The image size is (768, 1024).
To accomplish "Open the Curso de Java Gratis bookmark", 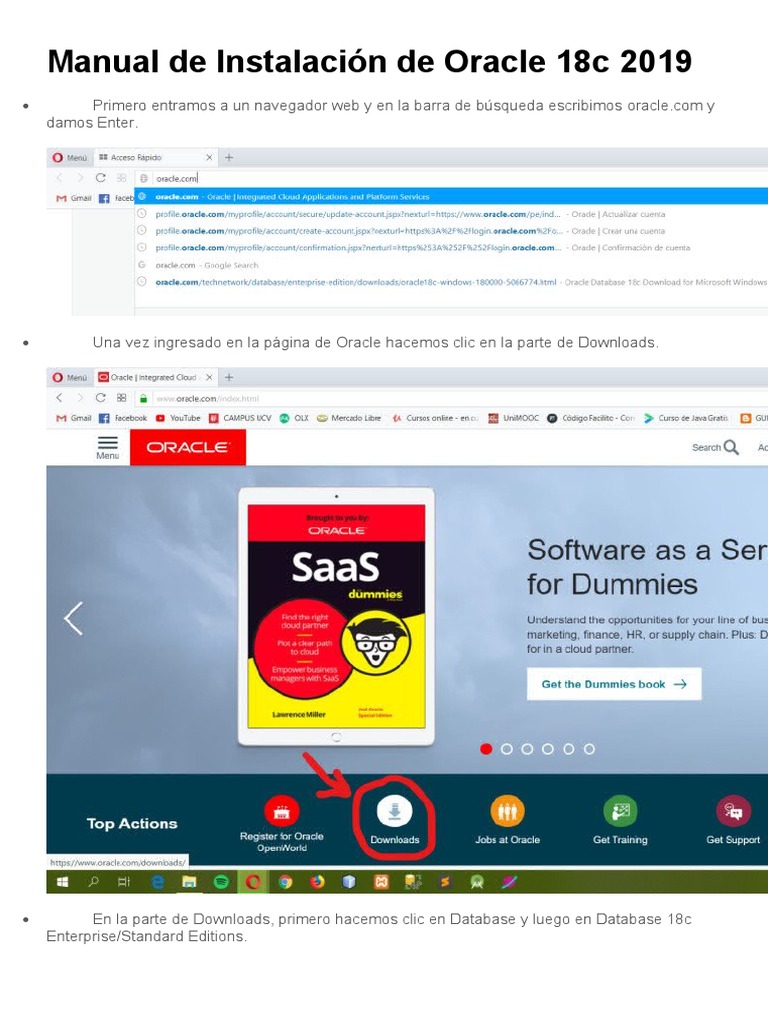I will [686, 418].
